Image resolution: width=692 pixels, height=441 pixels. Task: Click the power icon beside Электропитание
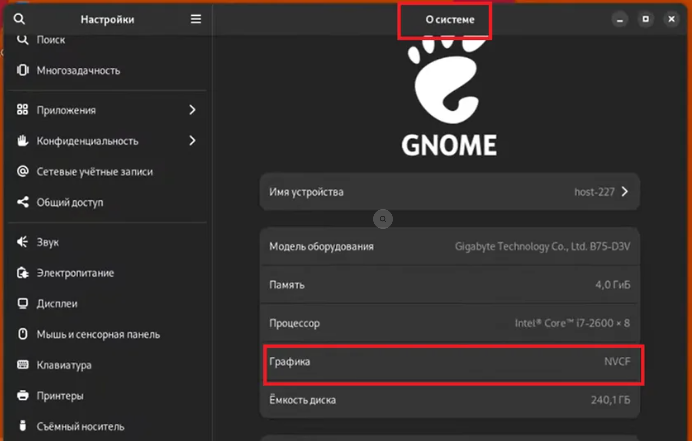[x=23, y=272]
